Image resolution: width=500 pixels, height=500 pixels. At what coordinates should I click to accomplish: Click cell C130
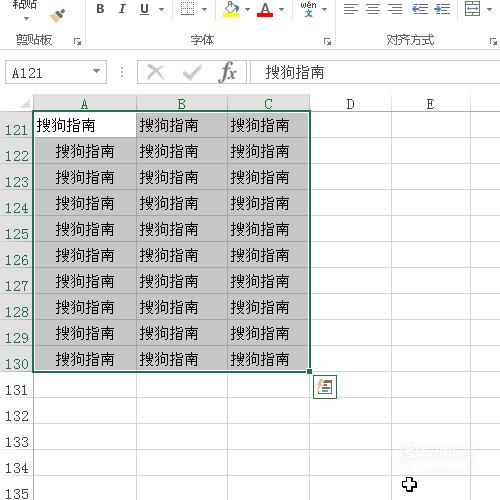coord(268,359)
